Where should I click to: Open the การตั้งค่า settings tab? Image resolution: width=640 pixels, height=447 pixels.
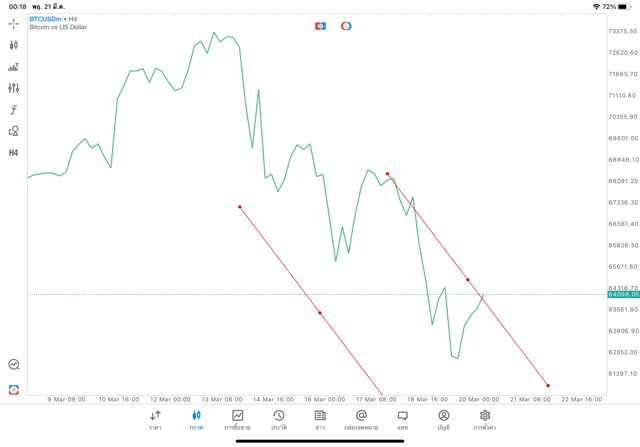485,420
